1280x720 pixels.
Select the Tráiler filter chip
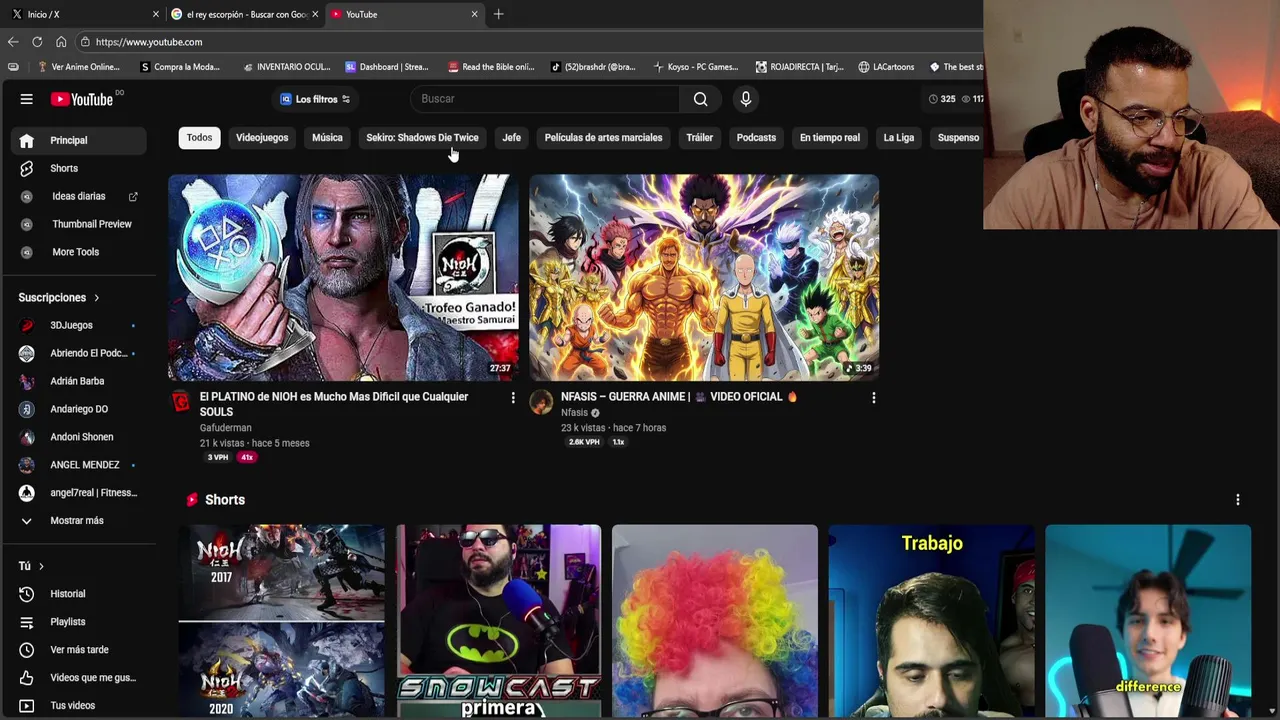click(699, 138)
